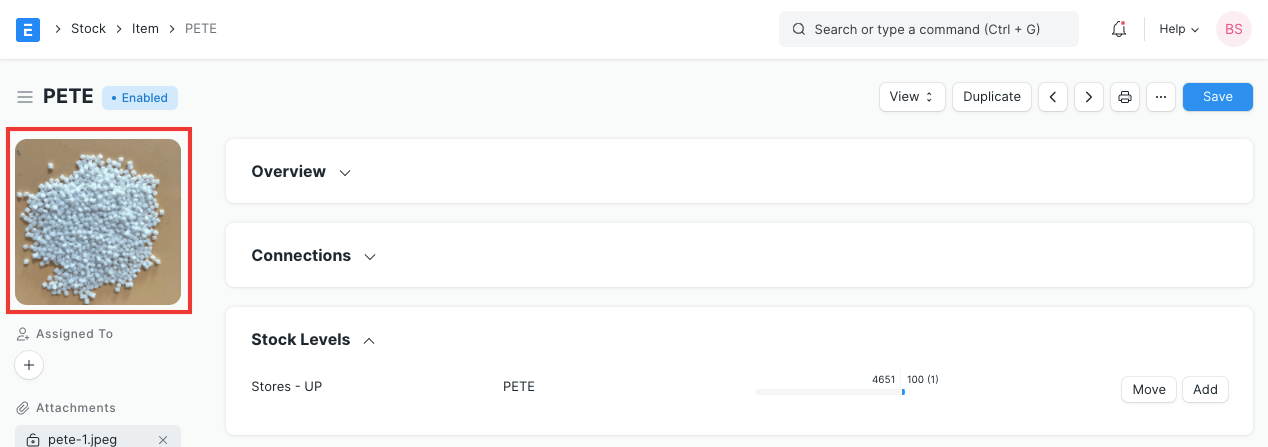This screenshot has width=1268, height=447.
Task: Add an assignee with the plus icon
Action: click(x=29, y=365)
